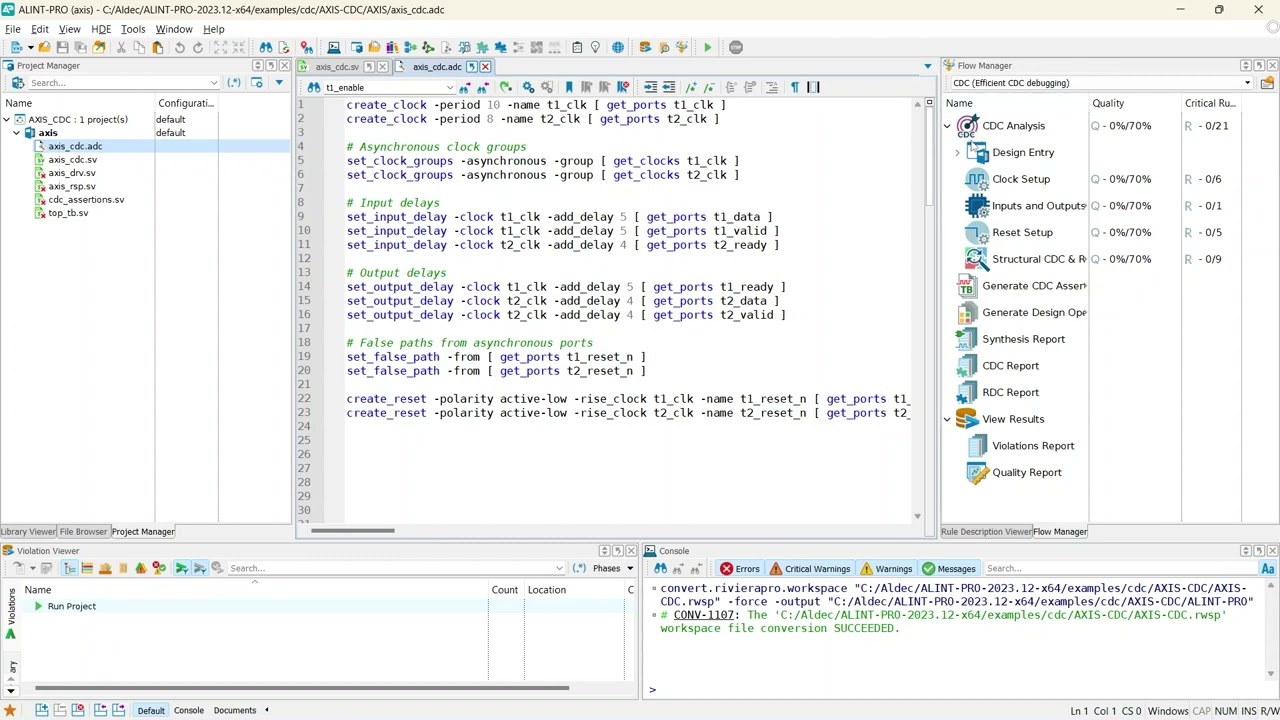Click the light bulb icon in toolbar
This screenshot has width=1280, height=720.
[x=595, y=47]
